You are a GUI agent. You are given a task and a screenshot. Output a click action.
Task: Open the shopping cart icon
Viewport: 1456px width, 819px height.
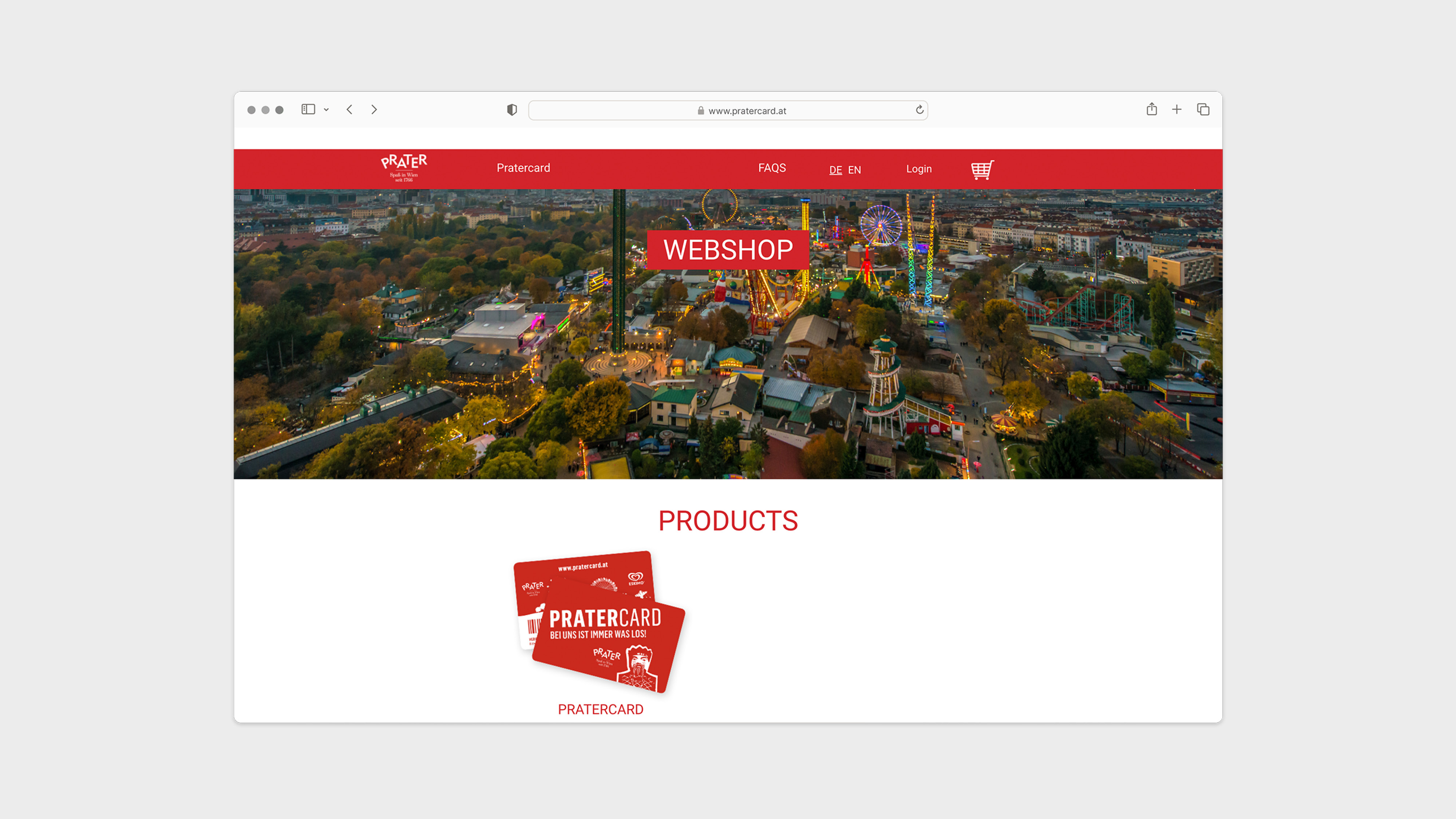click(982, 170)
